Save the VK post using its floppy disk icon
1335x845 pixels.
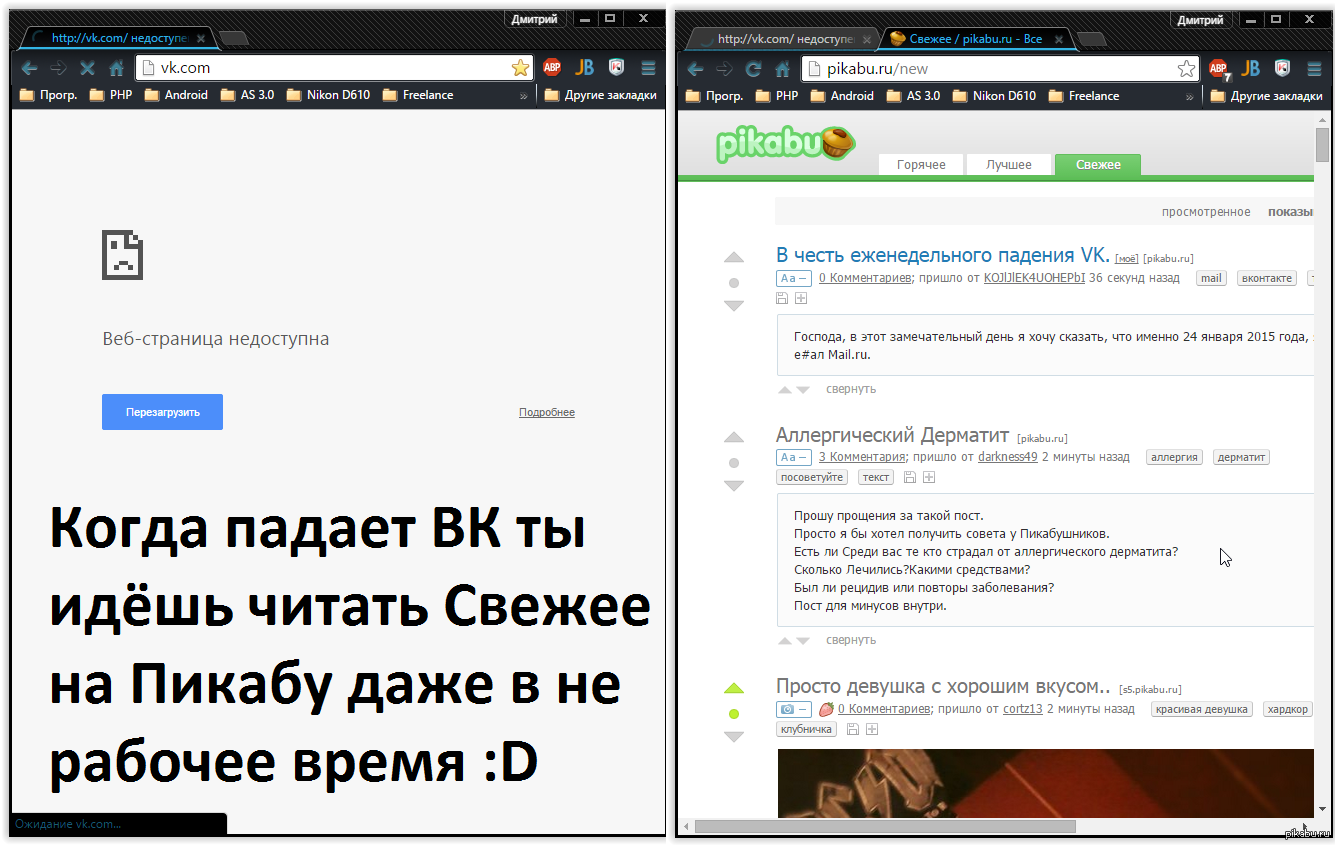click(782, 298)
